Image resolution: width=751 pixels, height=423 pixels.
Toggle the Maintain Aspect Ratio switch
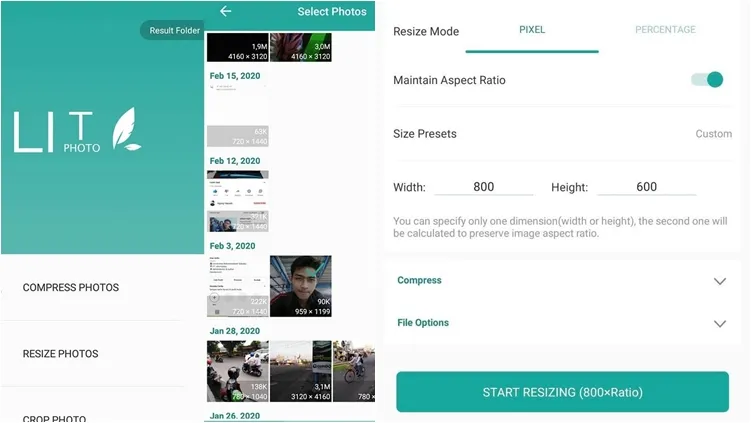click(x=707, y=80)
